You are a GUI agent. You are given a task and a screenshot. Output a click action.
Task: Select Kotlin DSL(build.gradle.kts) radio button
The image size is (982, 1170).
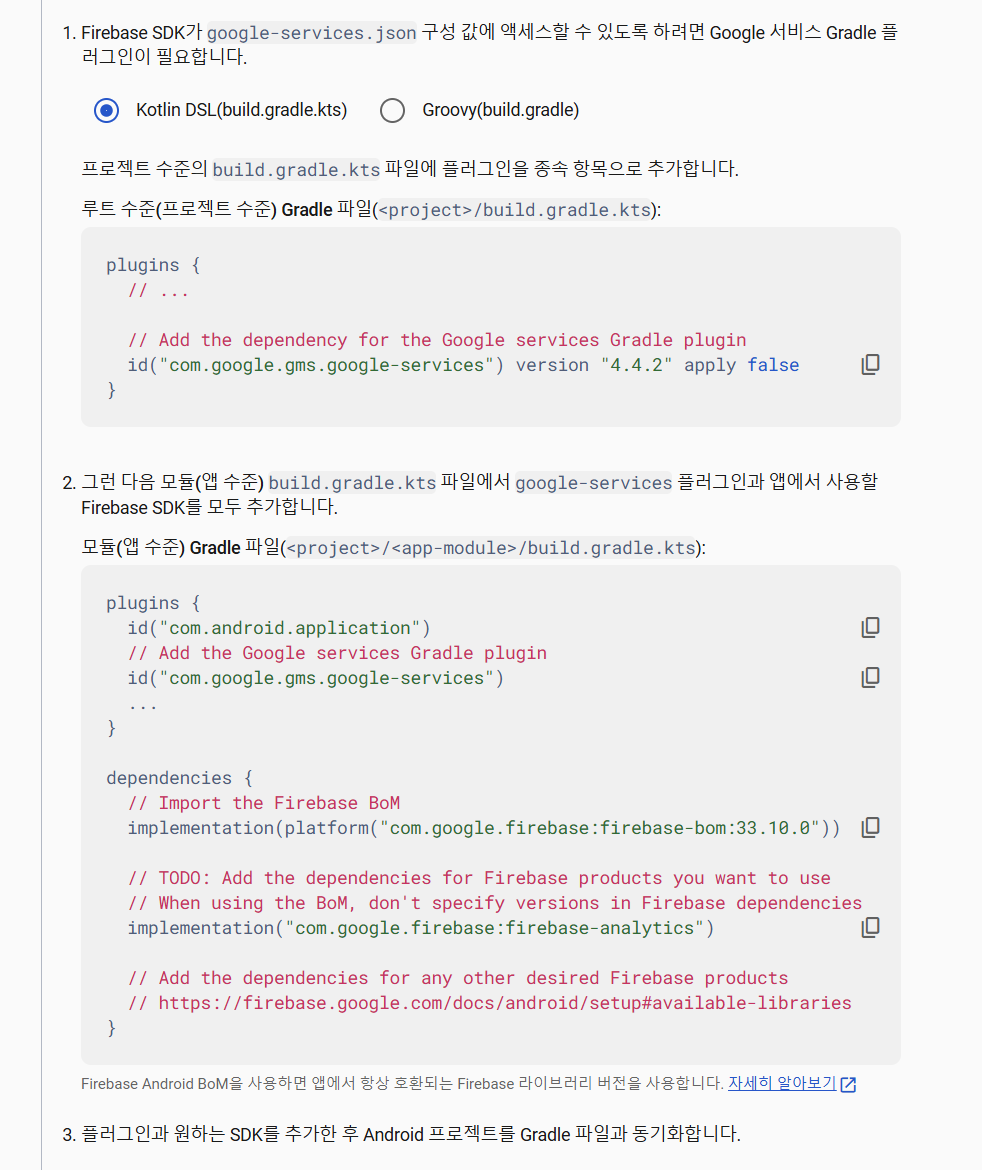(107, 110)
